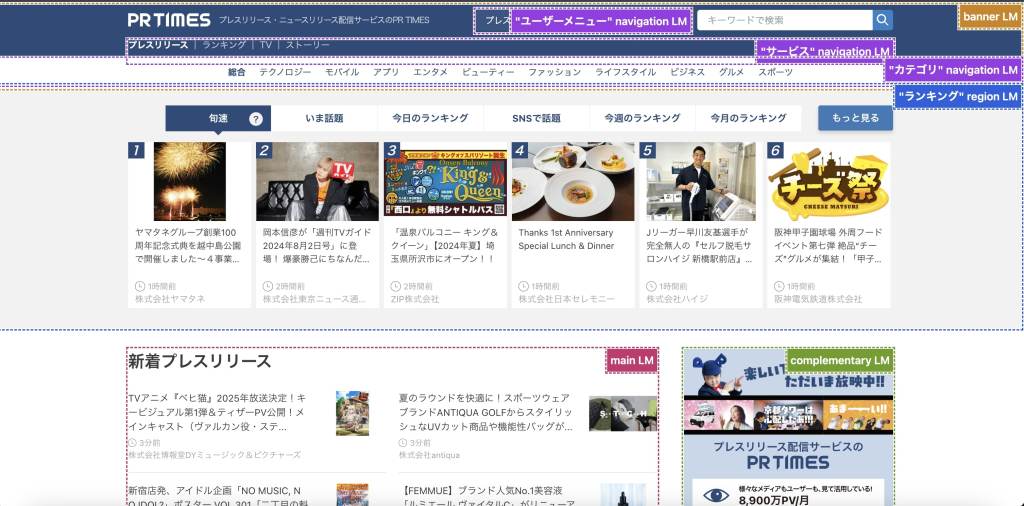Open the ストーリー service navigation link

(308, 45)
